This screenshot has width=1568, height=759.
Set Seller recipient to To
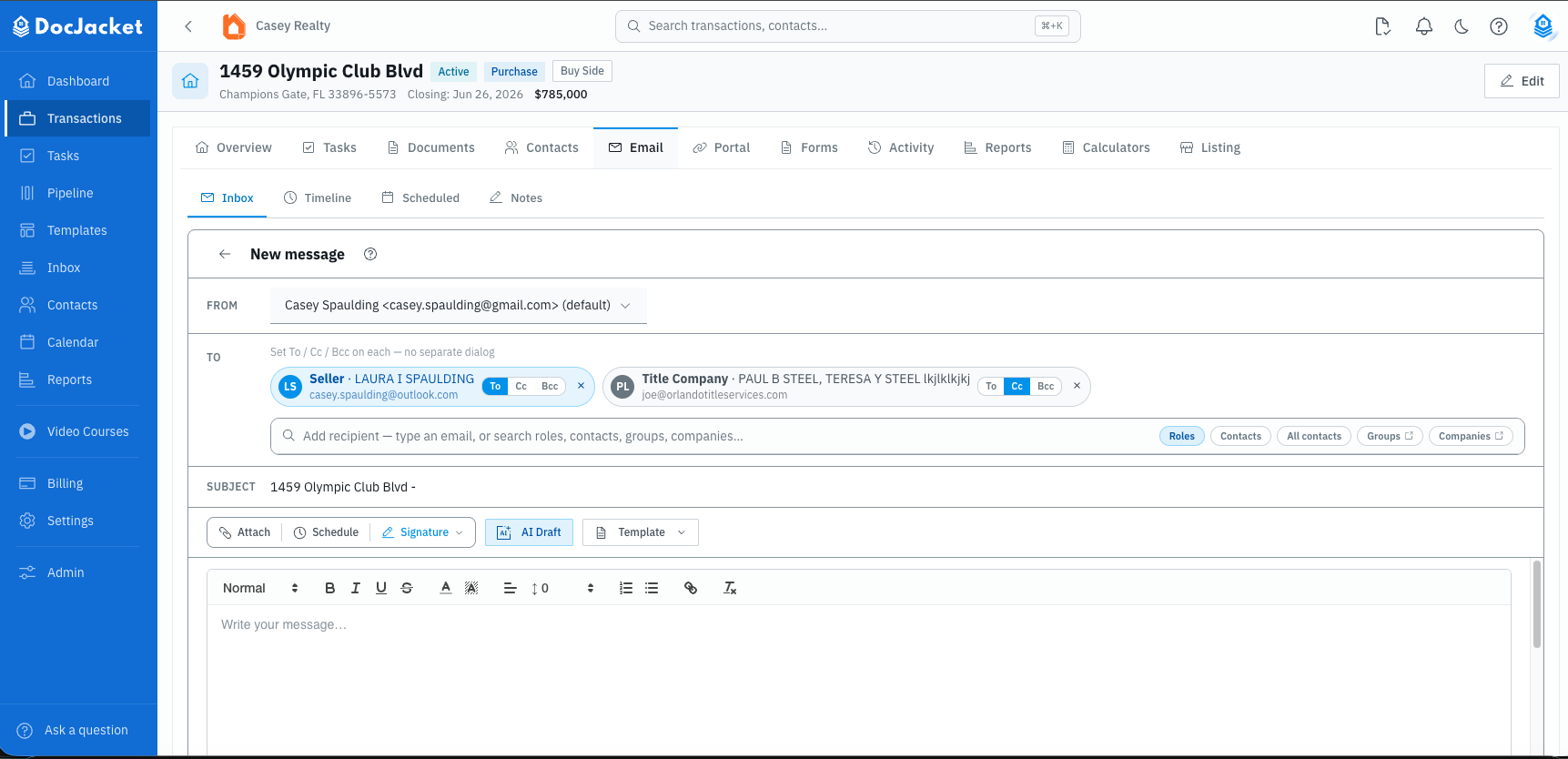point(495,386)
